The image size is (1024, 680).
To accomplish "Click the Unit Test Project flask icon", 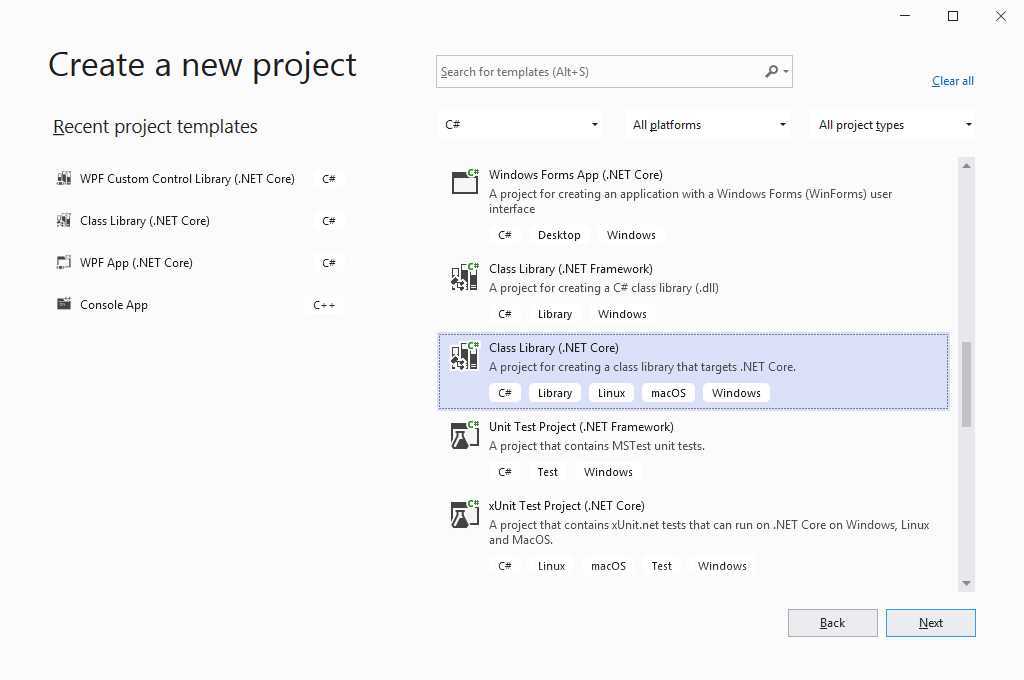I will 465,435.
